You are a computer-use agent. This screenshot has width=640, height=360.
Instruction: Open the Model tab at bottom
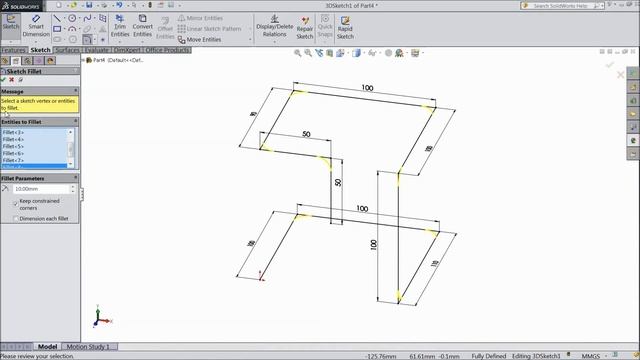click(x=47, y=347)
